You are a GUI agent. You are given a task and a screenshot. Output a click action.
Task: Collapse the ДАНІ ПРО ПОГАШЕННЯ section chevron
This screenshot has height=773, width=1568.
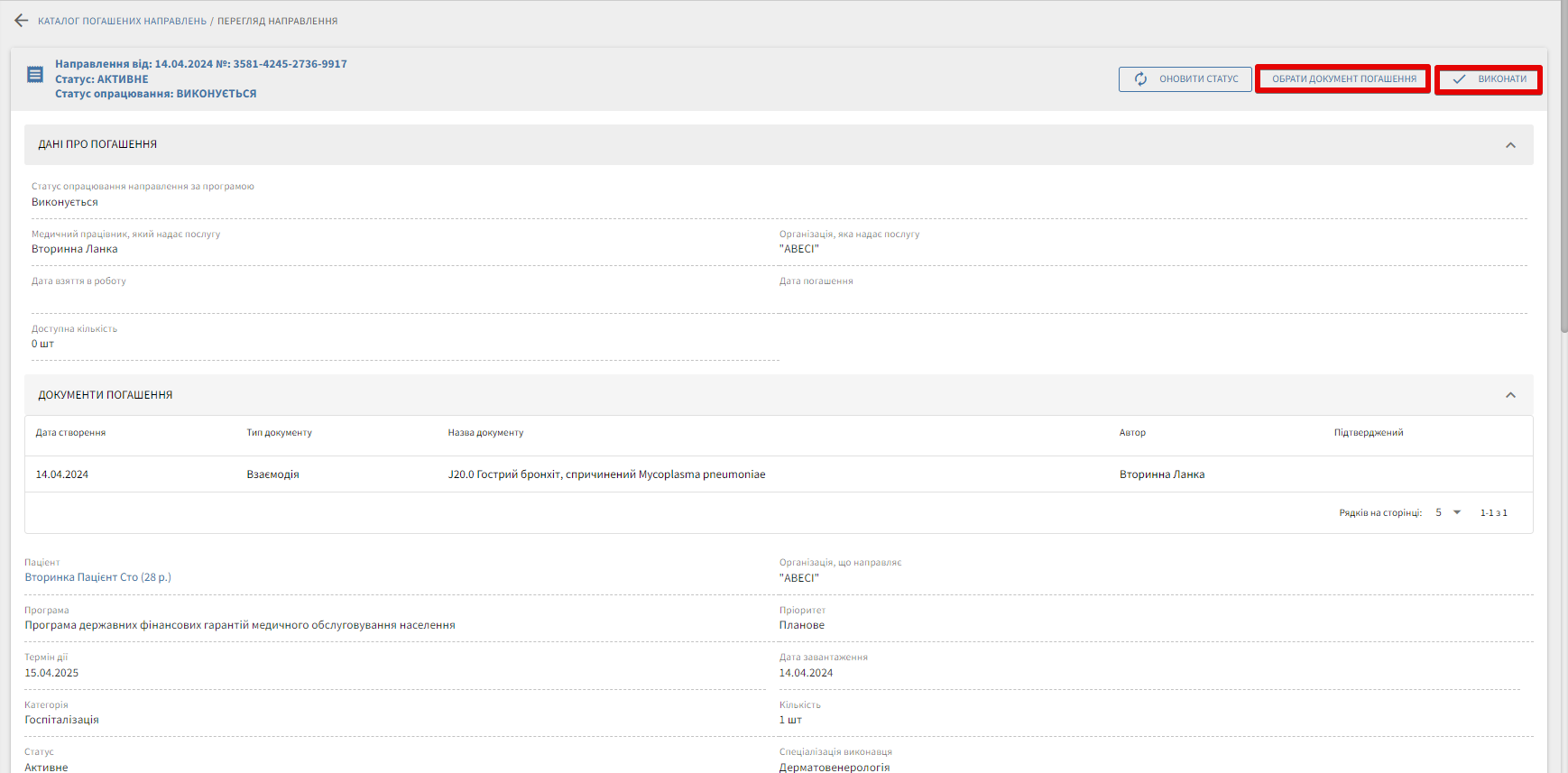coord(1510,145)
